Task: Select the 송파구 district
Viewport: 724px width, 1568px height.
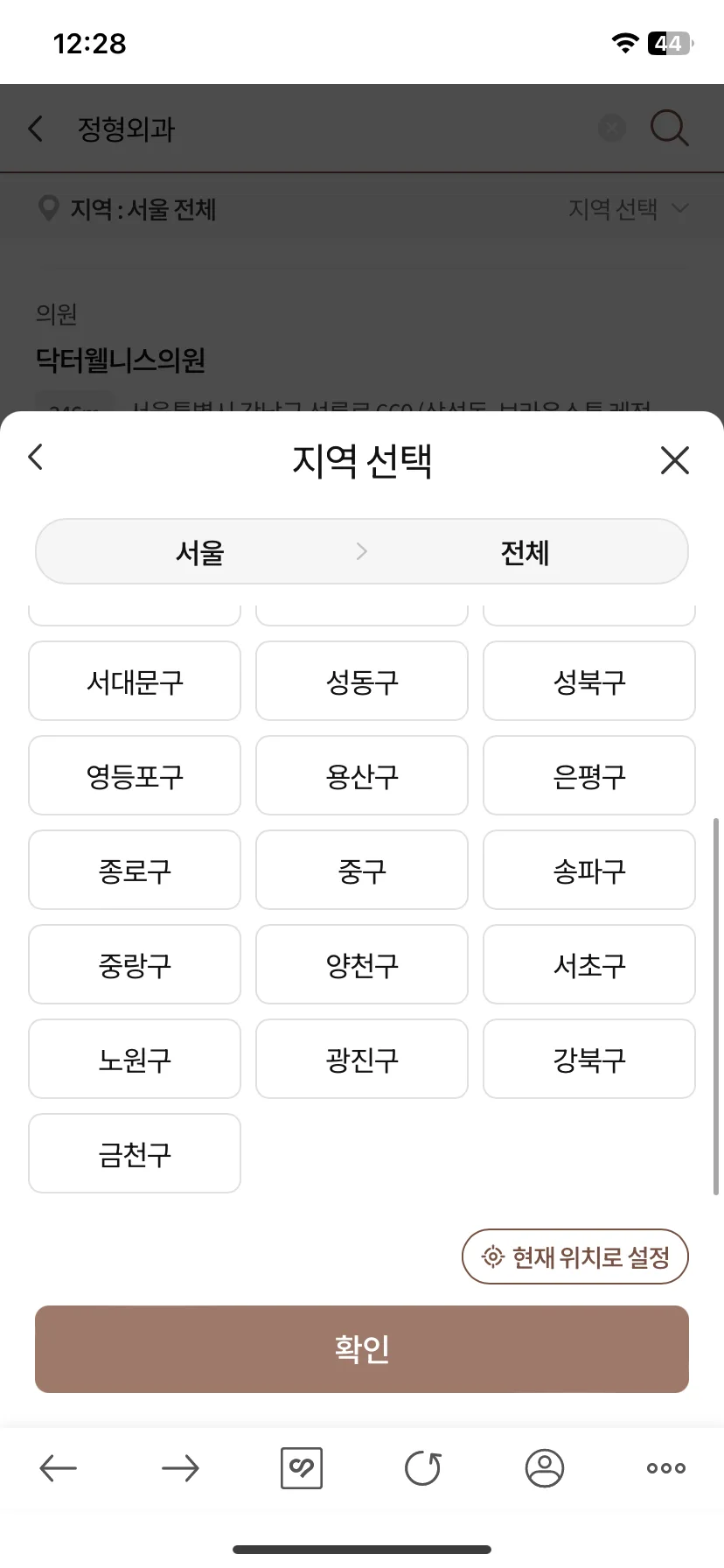Action: [589, 870]
